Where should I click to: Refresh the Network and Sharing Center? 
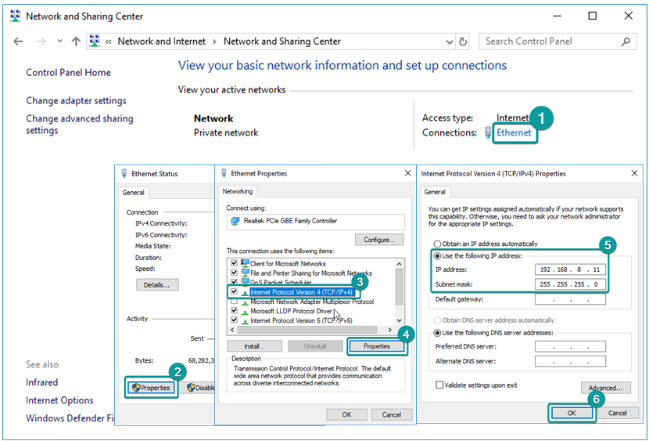(463, 41)
